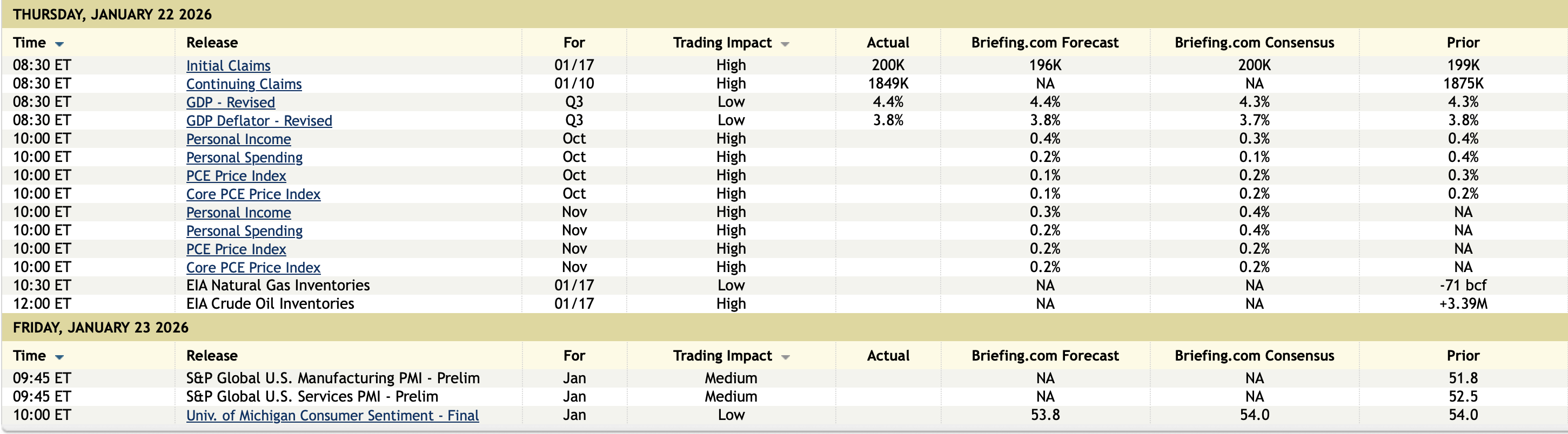Open the Personal Income link for Nov
This screenshot has height=434, width=1568.
pyautogui.click(x=238, y=213)
